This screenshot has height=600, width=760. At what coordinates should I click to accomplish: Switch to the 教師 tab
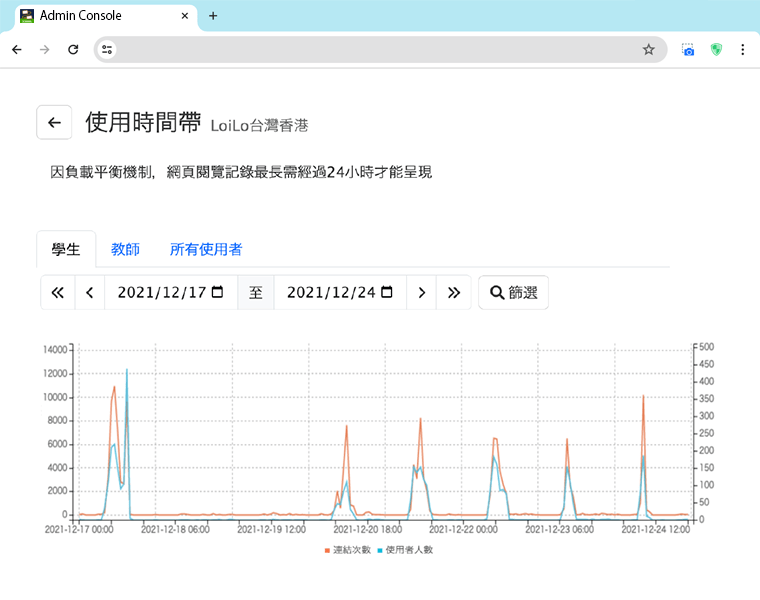125,249
